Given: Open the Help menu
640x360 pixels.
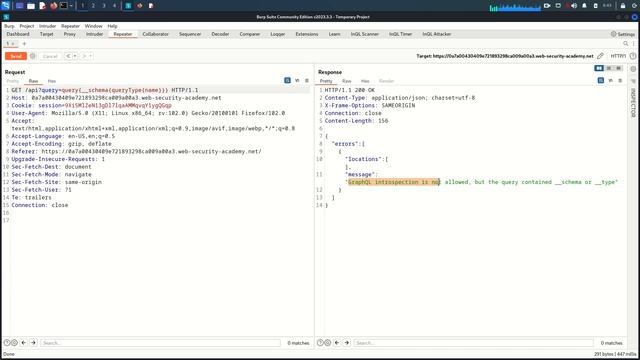Looking at the screenshot, I should (112, 26).
